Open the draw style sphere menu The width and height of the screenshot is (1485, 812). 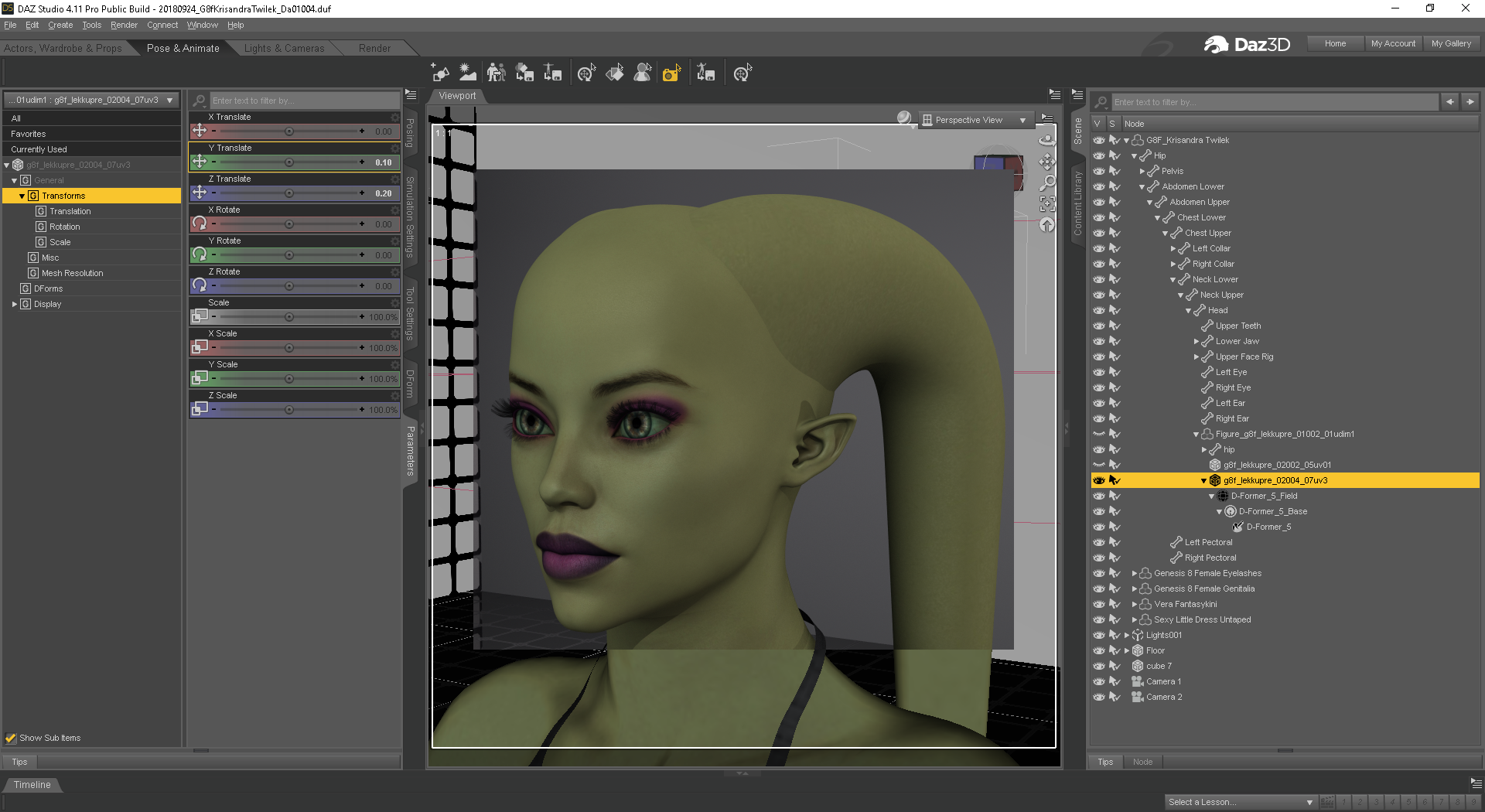(x=904, y=118)
